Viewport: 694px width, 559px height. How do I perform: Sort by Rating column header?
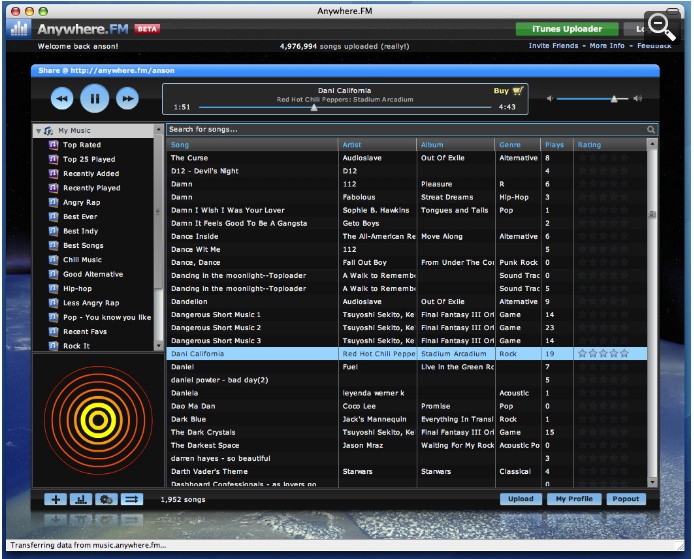610,145
